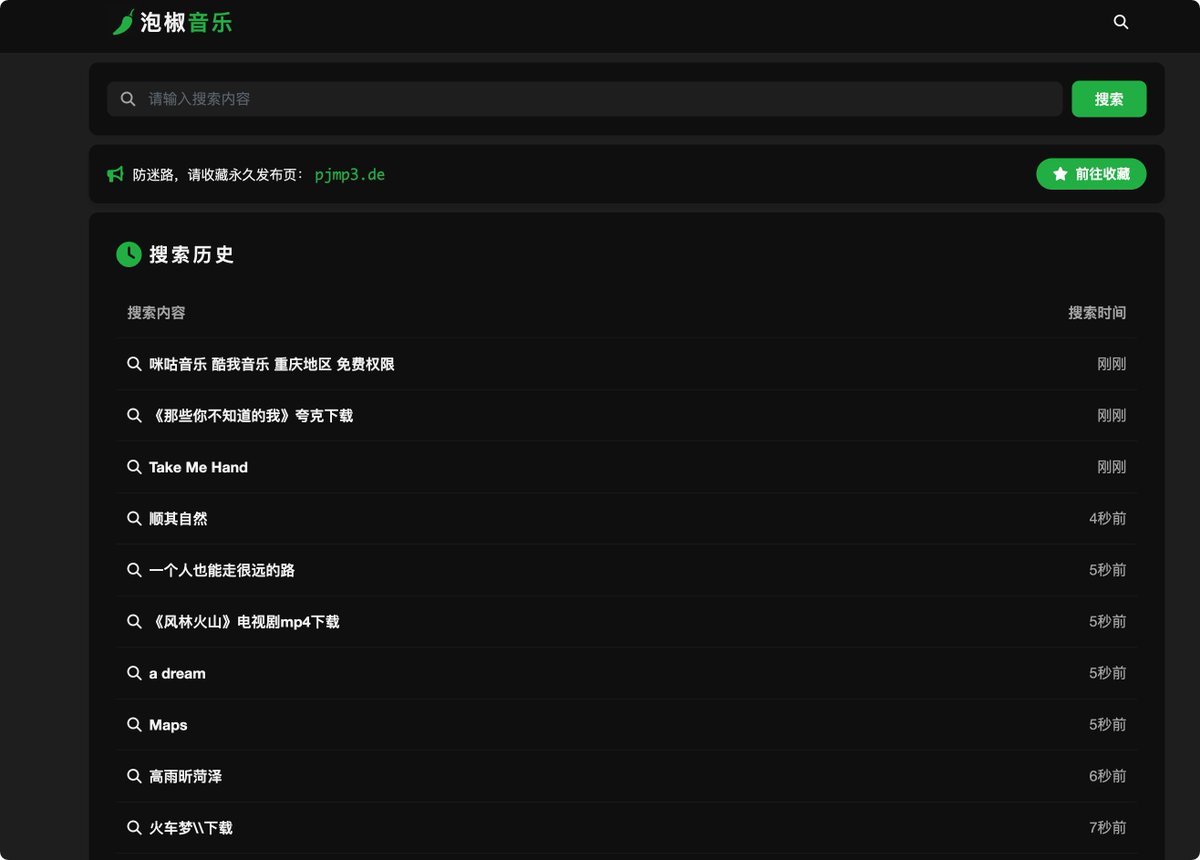The image size is (1200, 860).
Task: Click the clock icon beside 搜索历史
Action: (128, 255)
